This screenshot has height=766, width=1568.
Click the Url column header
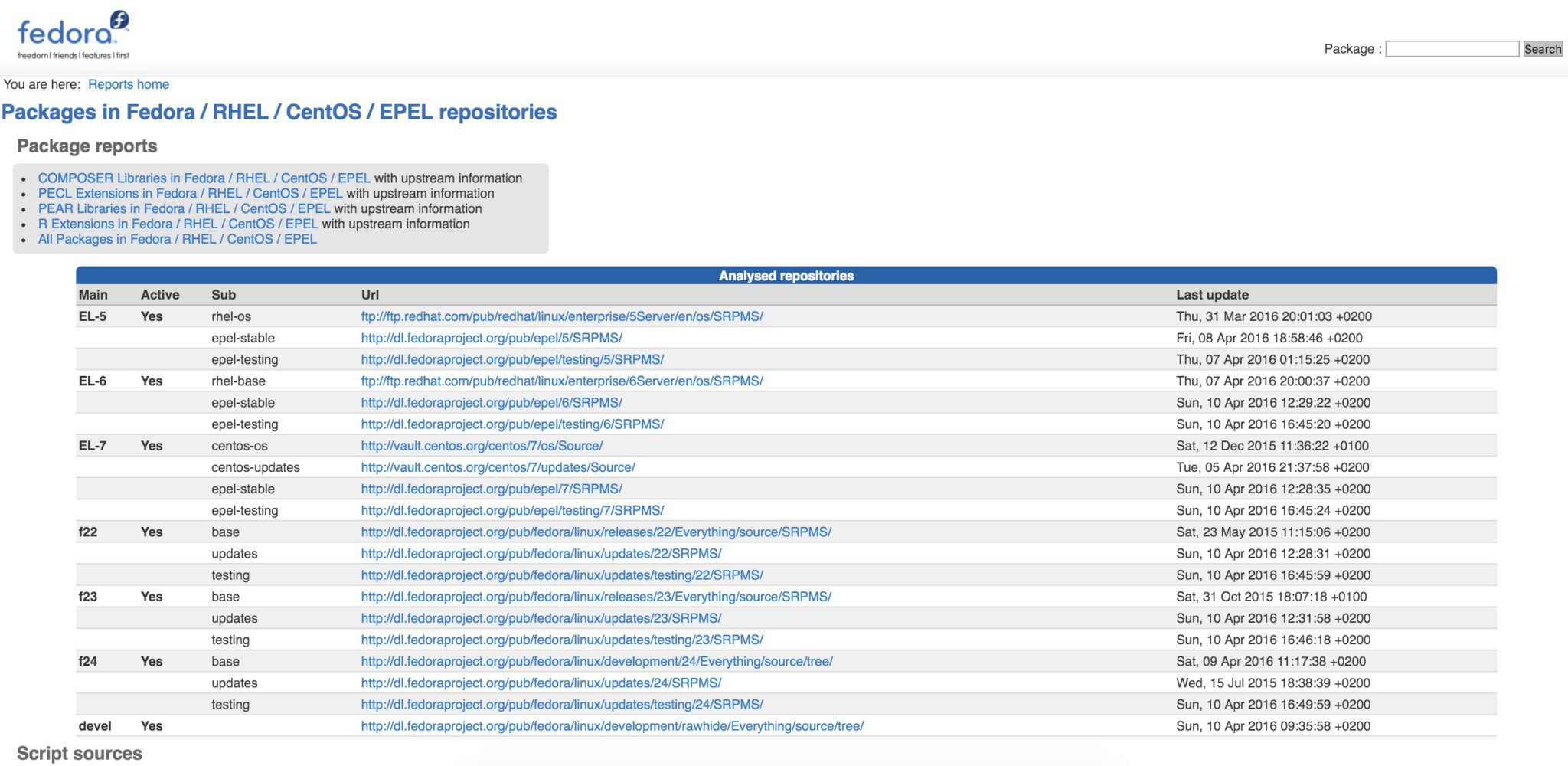370,295
